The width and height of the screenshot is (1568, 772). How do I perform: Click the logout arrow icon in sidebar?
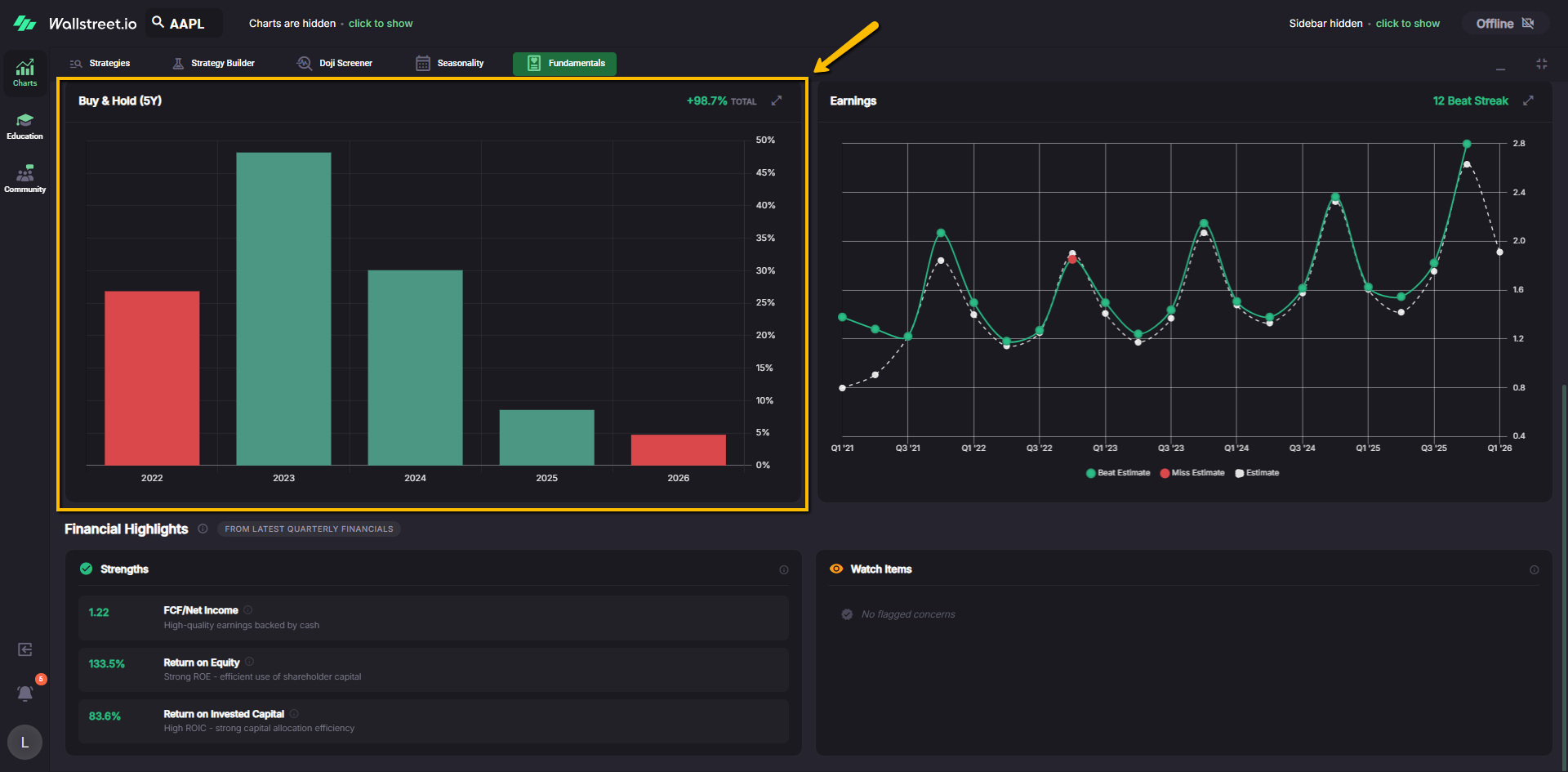click(x=25, y=649)
